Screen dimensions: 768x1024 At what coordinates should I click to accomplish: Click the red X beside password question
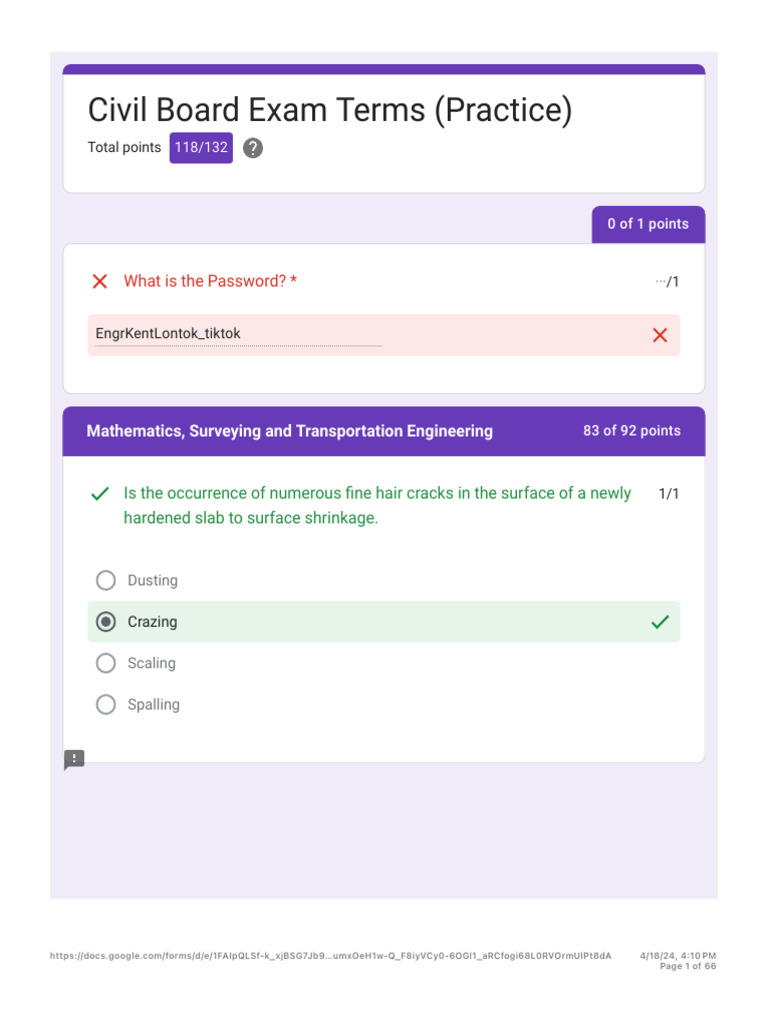pos(100,281)
